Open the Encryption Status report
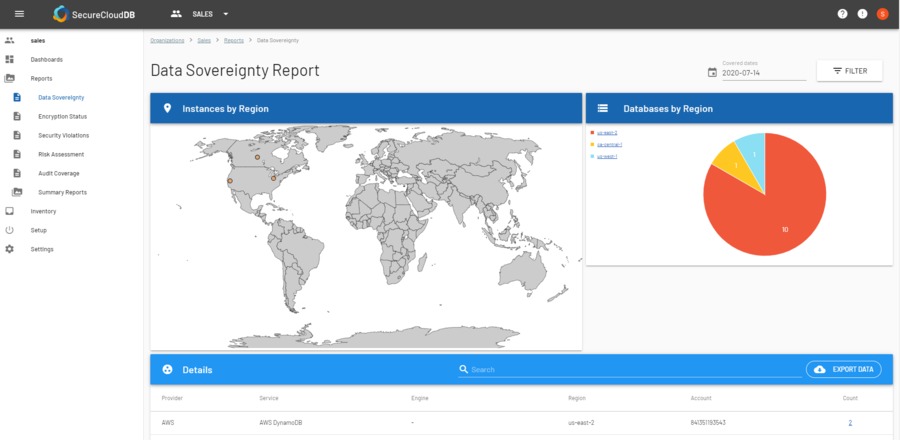 point(62,116)
